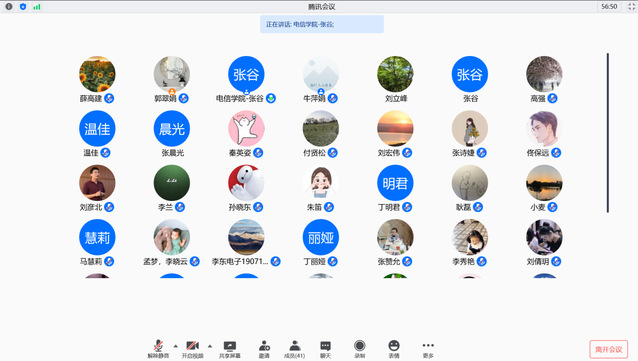Open the share screen (共享屏幕) tool
The width and height of the screenshot is (638, 361).
[230, 349]
